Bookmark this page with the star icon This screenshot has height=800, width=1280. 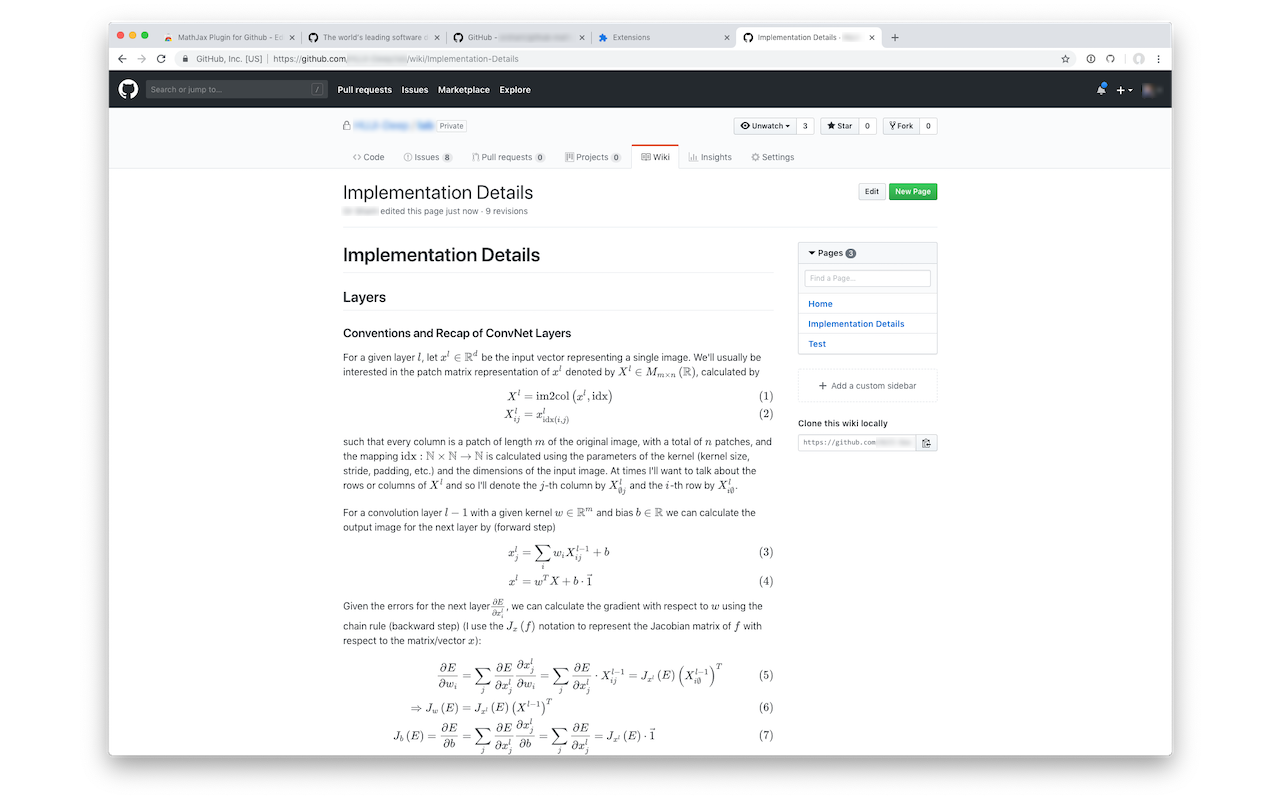tap(1065, 59)
